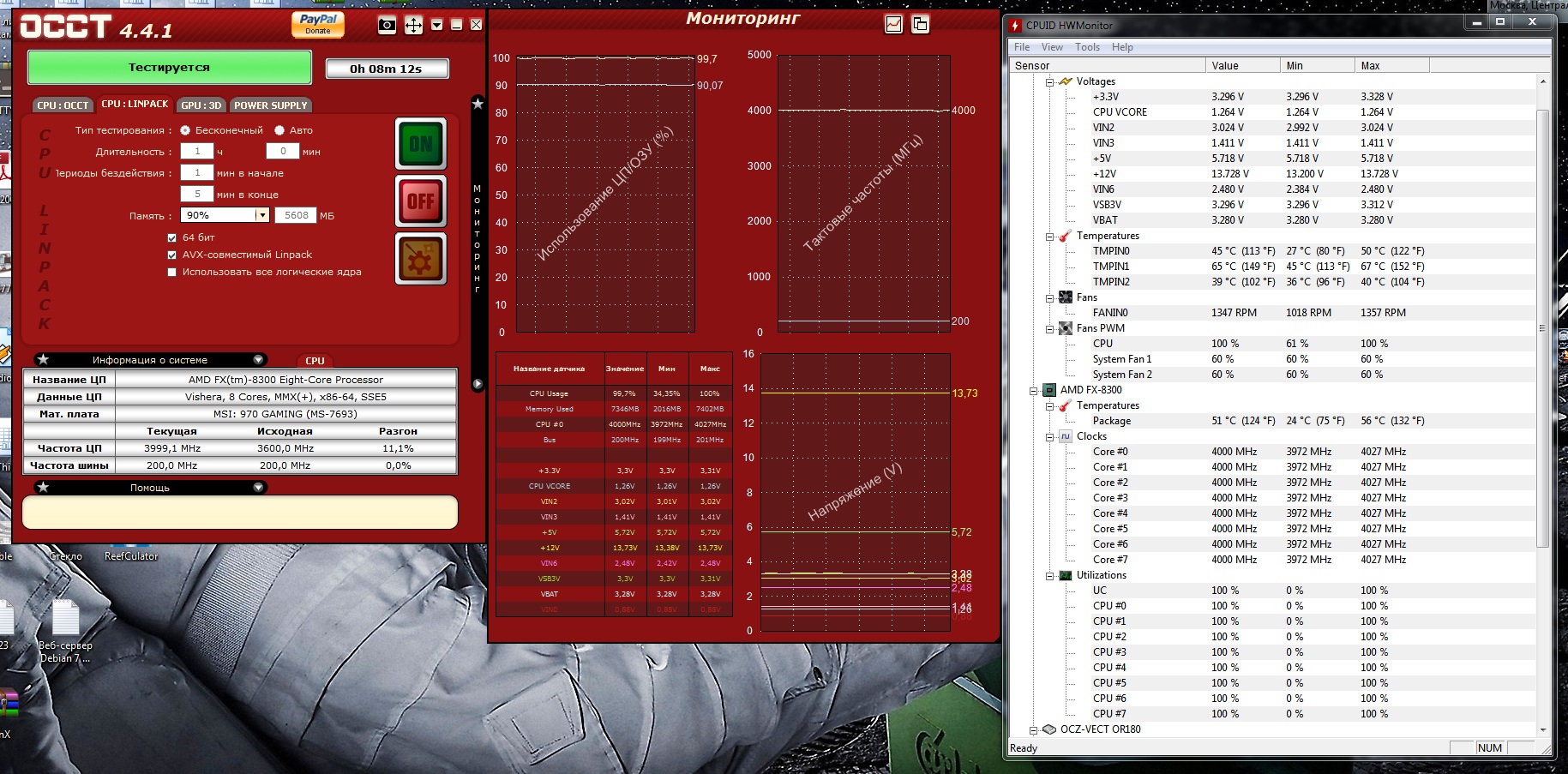This screenshot has height=774, width=1568.
Task: Collapse the Temperatures node above TMPIN0
Action: (1049, 237)
